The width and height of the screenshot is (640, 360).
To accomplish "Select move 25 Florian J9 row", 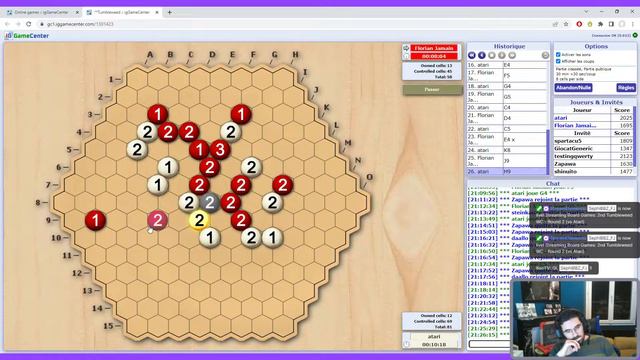I will click(x=507, y=160).
